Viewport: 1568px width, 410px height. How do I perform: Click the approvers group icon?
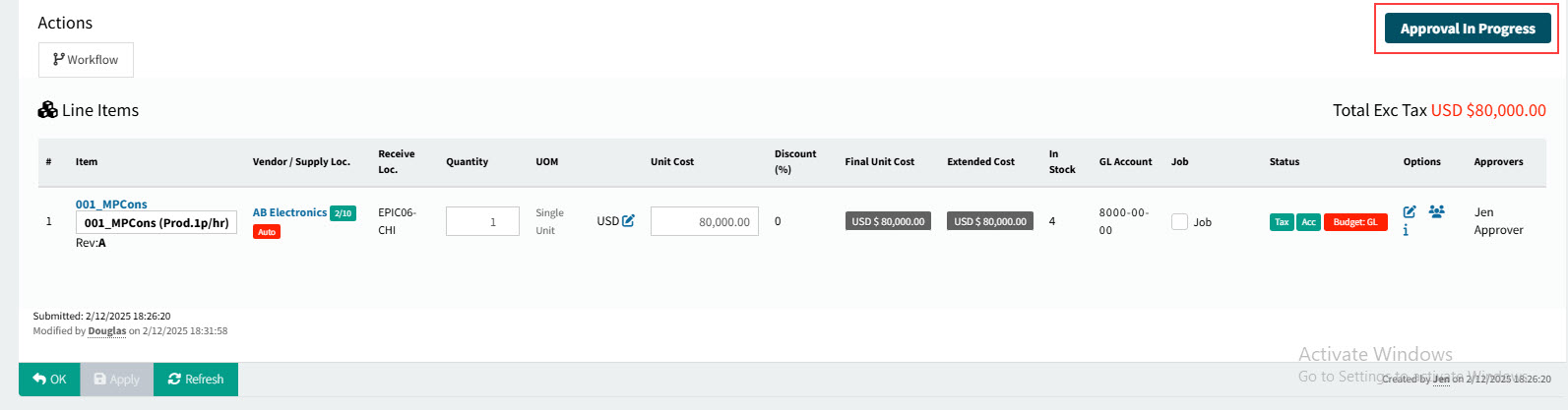click(x=1436, y=211)
